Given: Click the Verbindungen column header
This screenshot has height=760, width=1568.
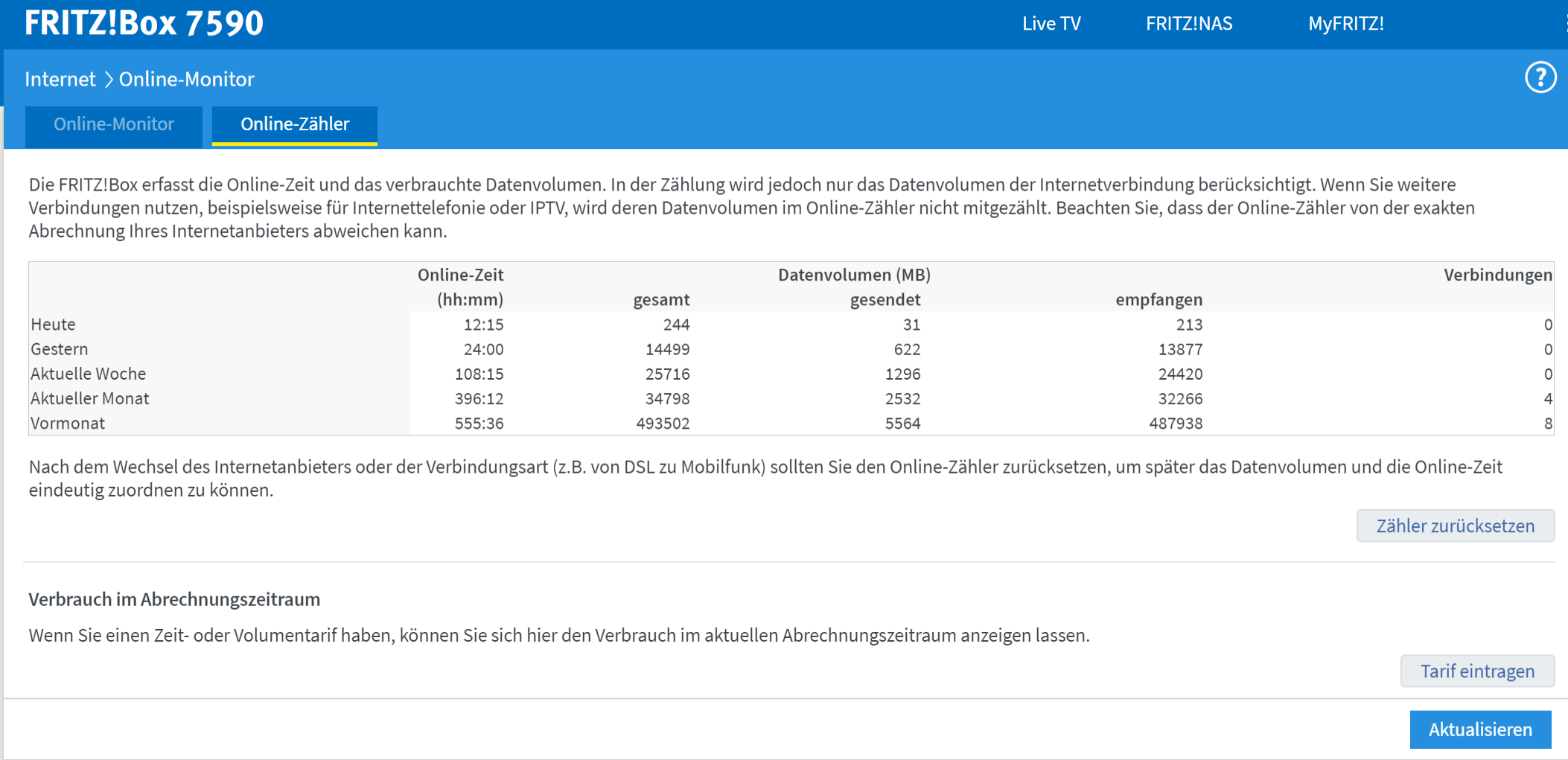Looking at the screenshot, I should 1498,275.
